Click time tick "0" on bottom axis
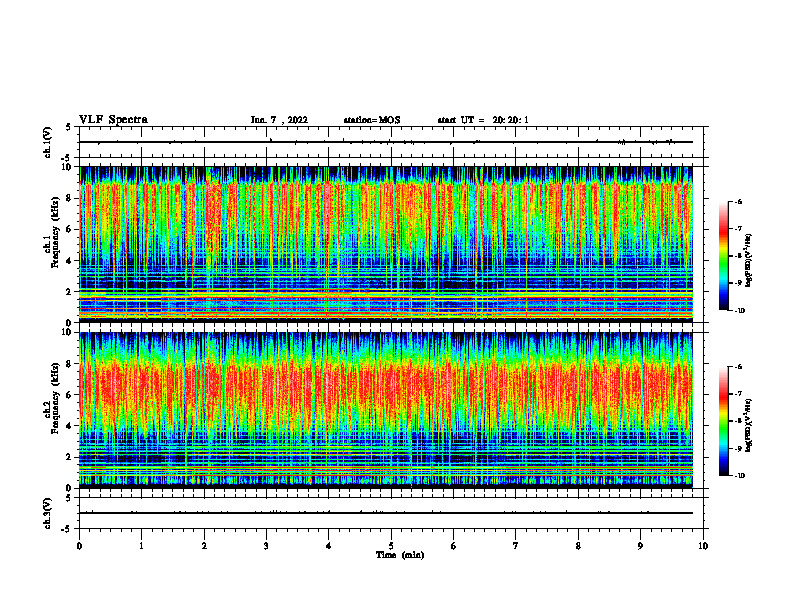The height and width of the screenshot is (612, 792). 79,546
